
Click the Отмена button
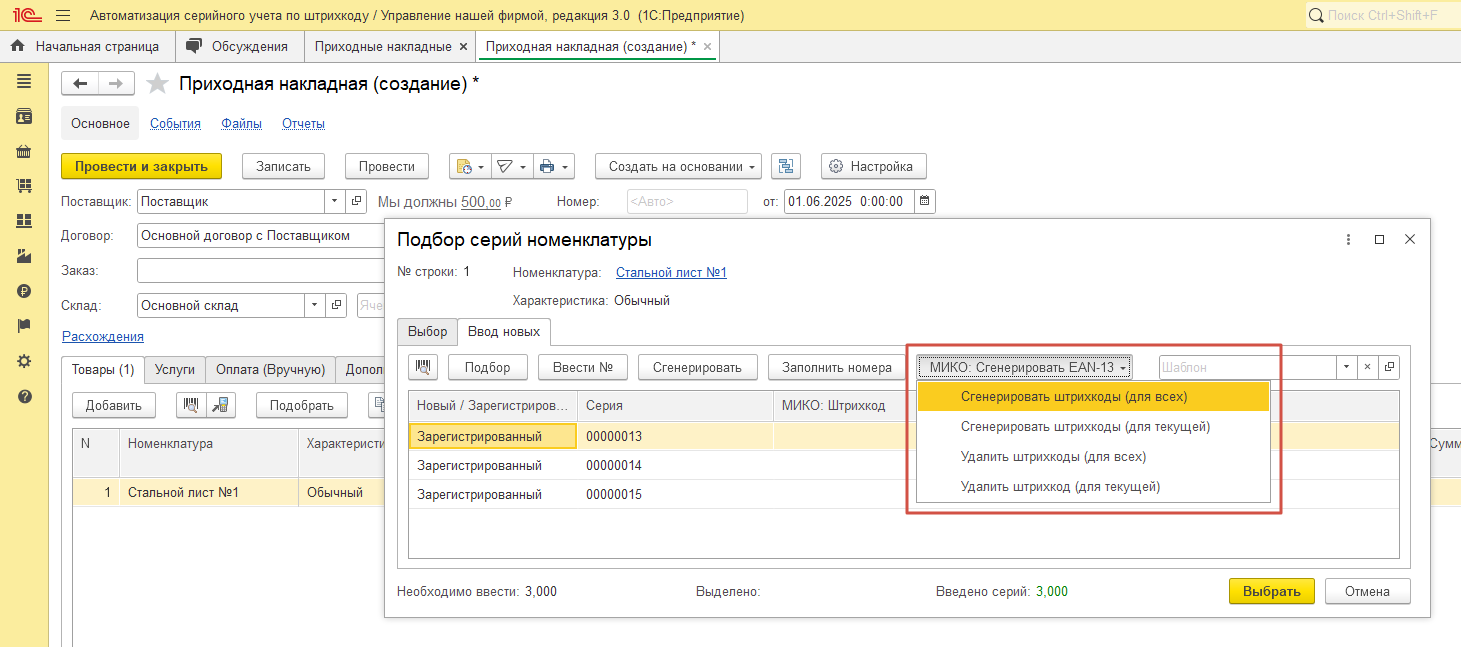point(1367,591)
